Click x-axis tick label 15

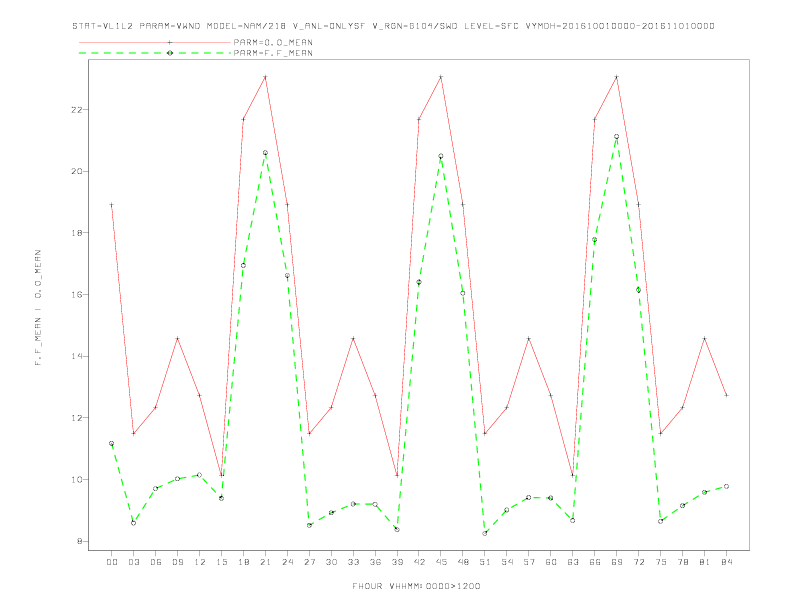tap(221, 562)
